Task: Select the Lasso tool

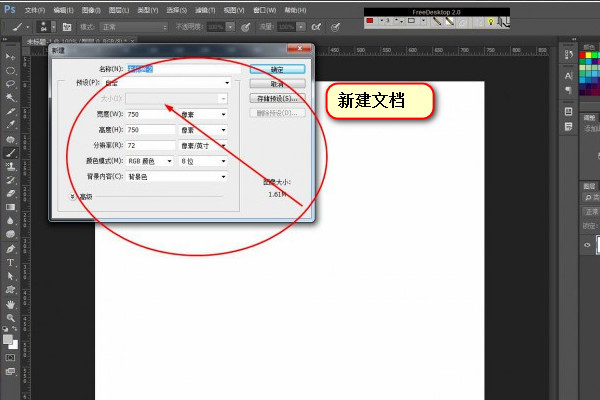Action: tap(10, 84)
